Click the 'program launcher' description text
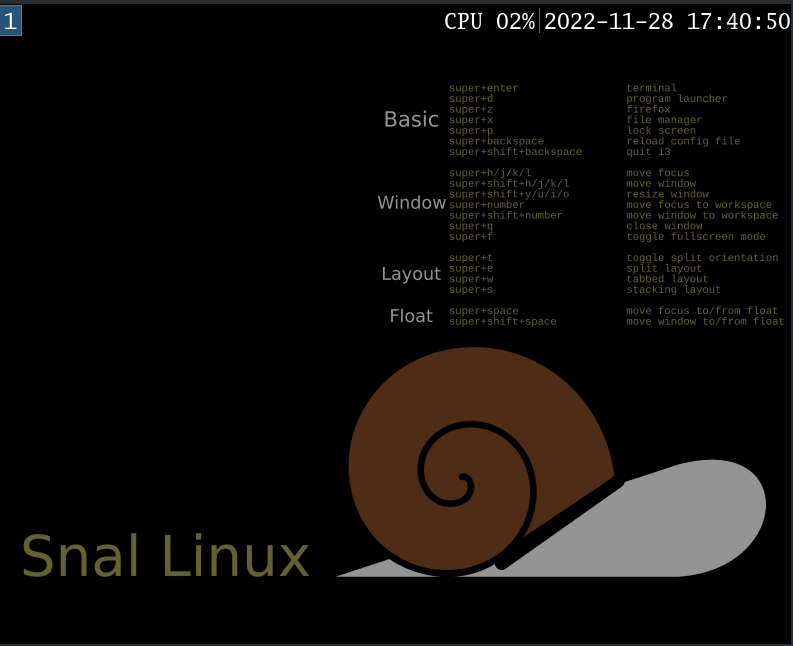793x646 pixels. tap(676, 99)
